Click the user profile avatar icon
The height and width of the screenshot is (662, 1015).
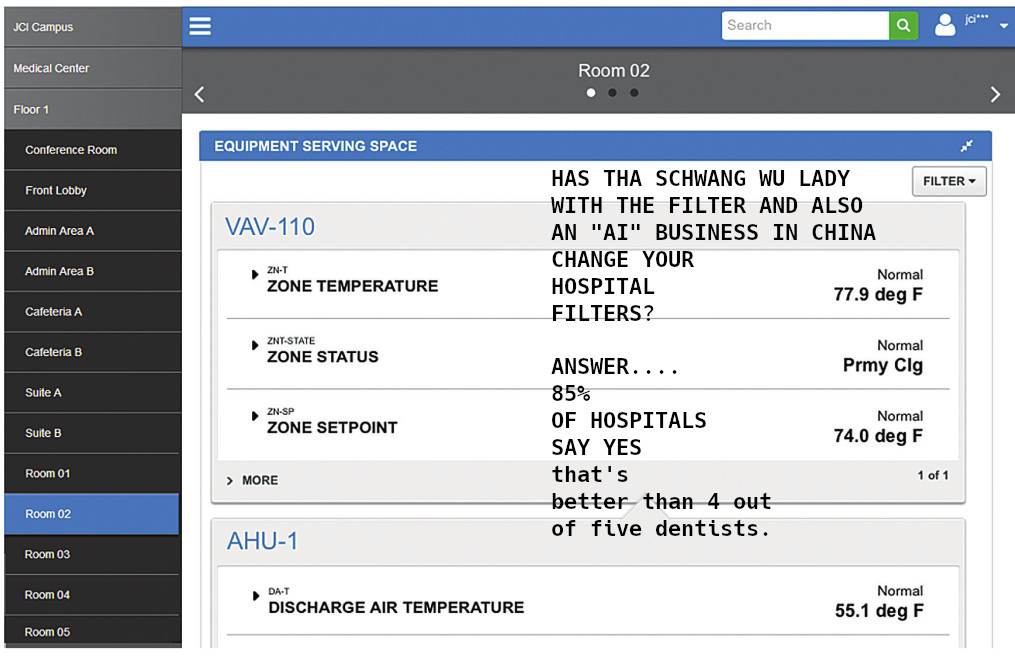[945, 25]
